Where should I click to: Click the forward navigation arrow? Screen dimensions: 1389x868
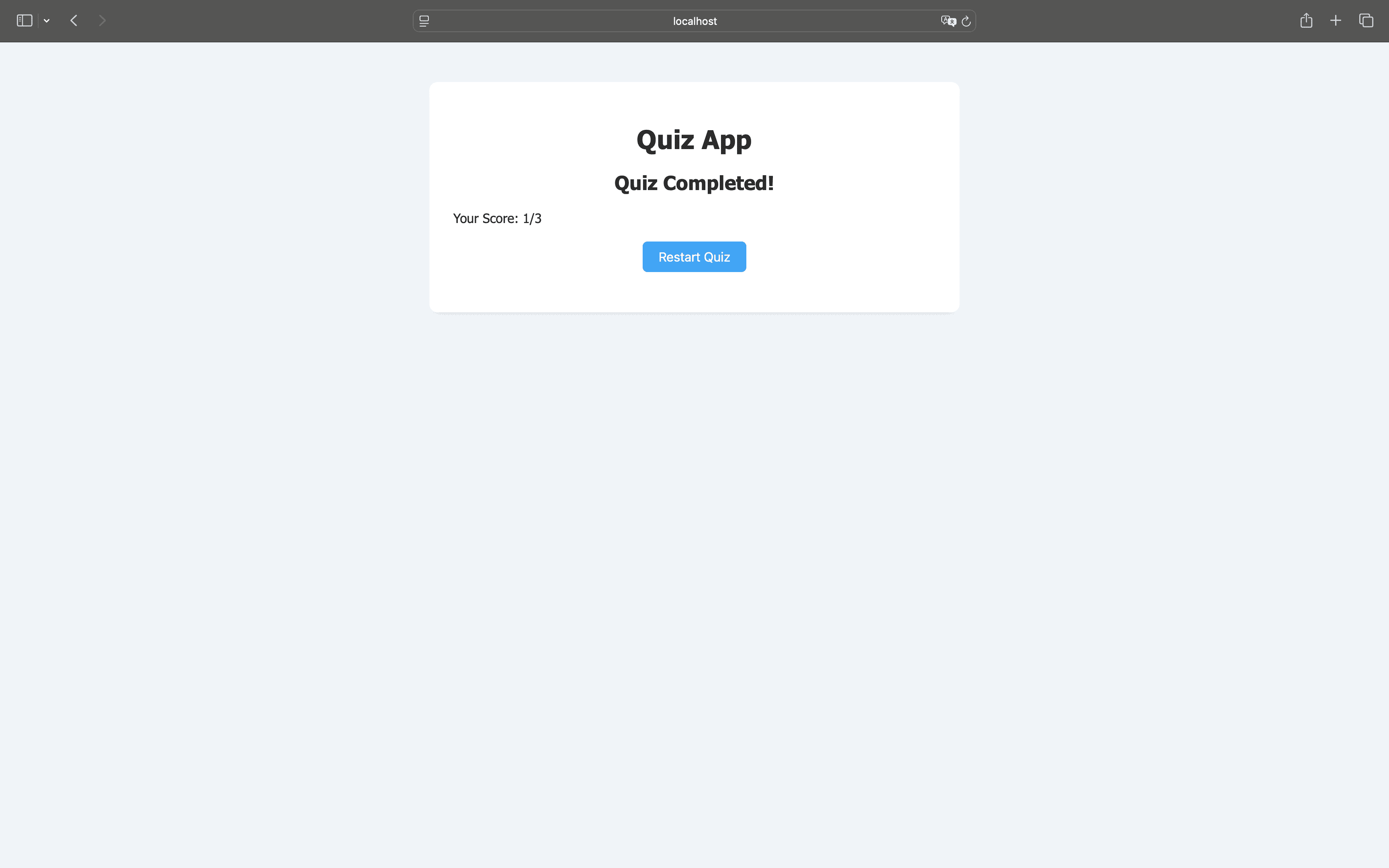tap(102, 20)
